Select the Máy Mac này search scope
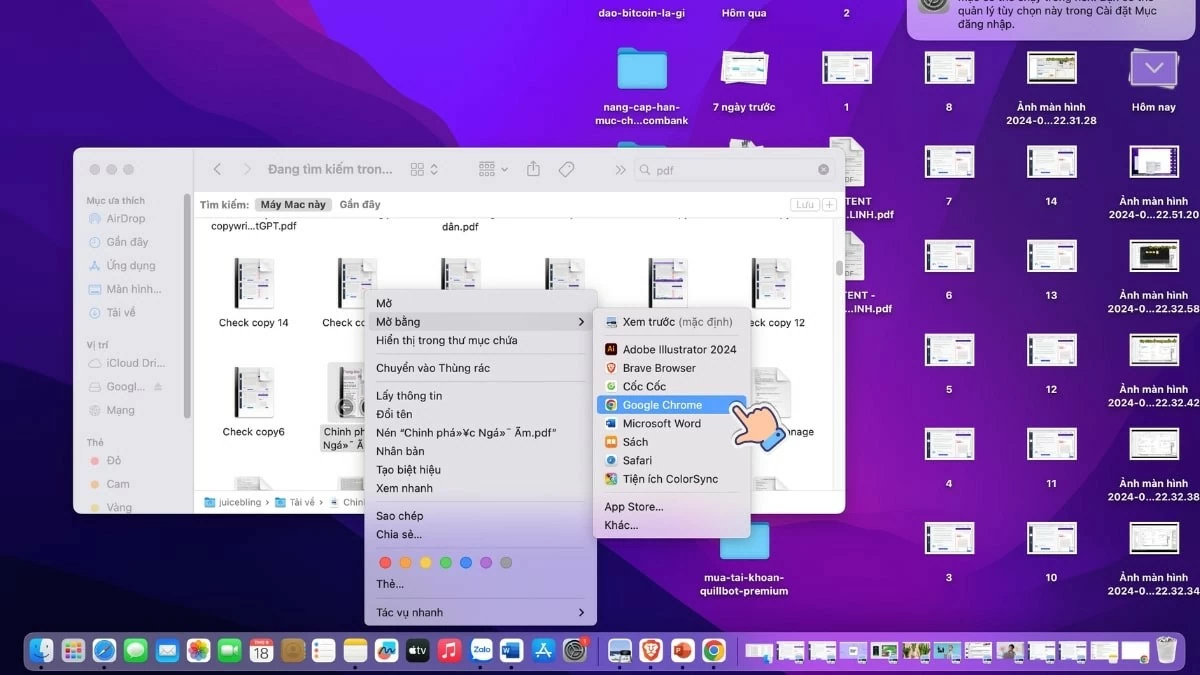 pyautogui.click(x=292, y=204)
